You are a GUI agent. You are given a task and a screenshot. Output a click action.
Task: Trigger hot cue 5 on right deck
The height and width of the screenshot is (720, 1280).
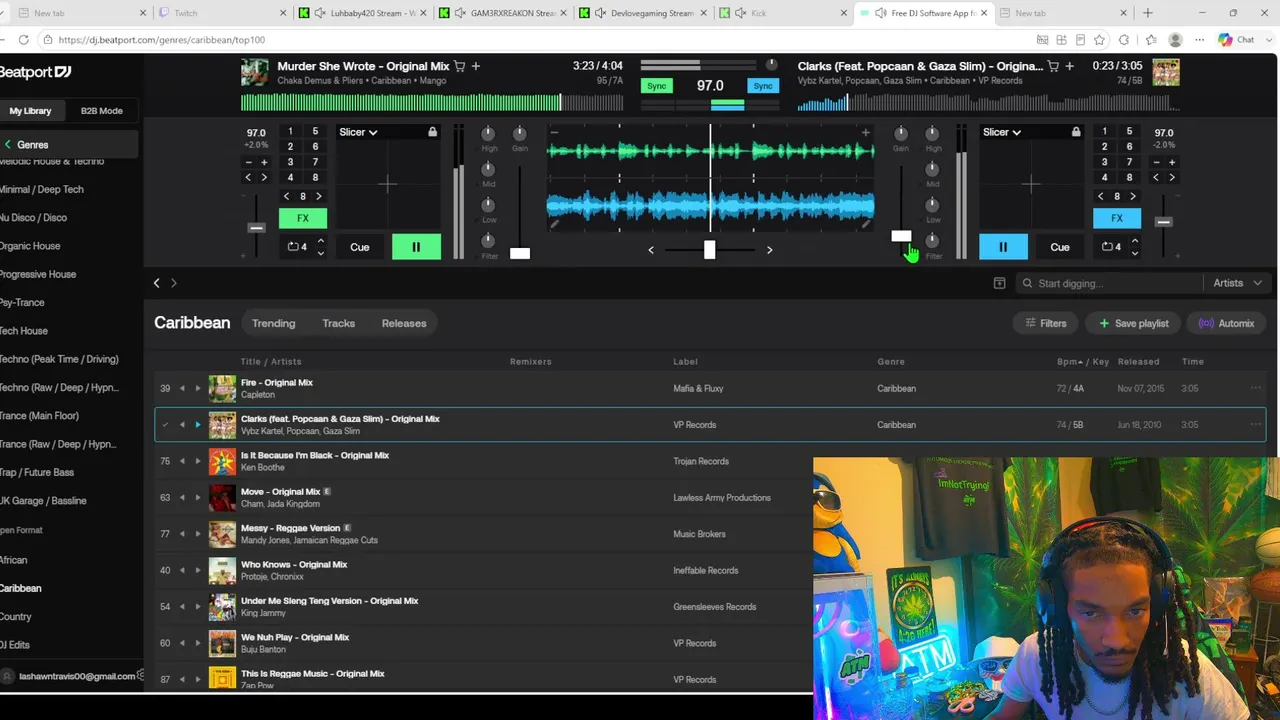click(1130, 132)
